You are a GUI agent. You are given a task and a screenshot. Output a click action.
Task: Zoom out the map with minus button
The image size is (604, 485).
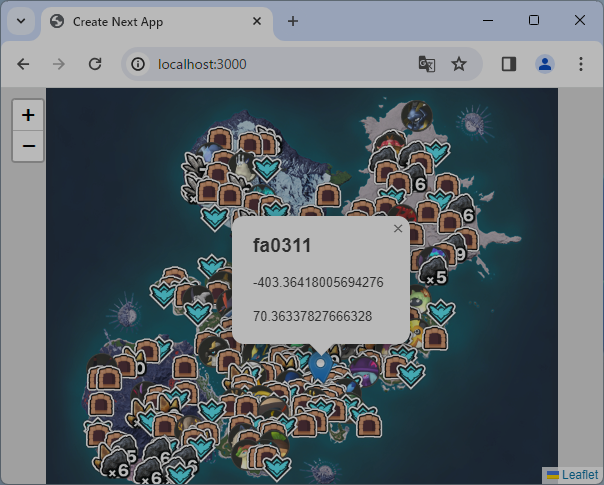click(28, 146)
